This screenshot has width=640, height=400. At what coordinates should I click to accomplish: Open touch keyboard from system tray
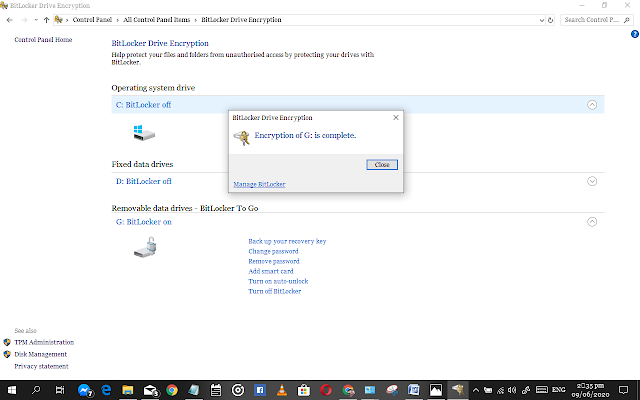(x=542, y=390)
